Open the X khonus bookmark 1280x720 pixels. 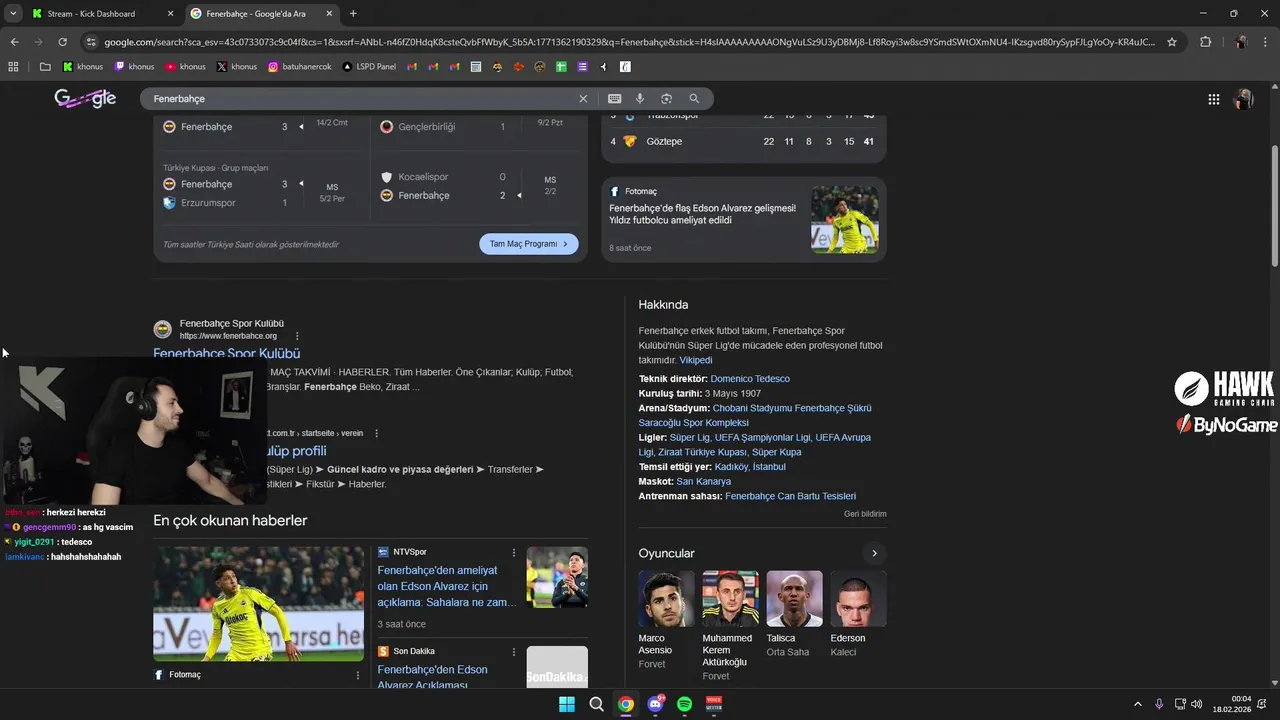(237, 67)
